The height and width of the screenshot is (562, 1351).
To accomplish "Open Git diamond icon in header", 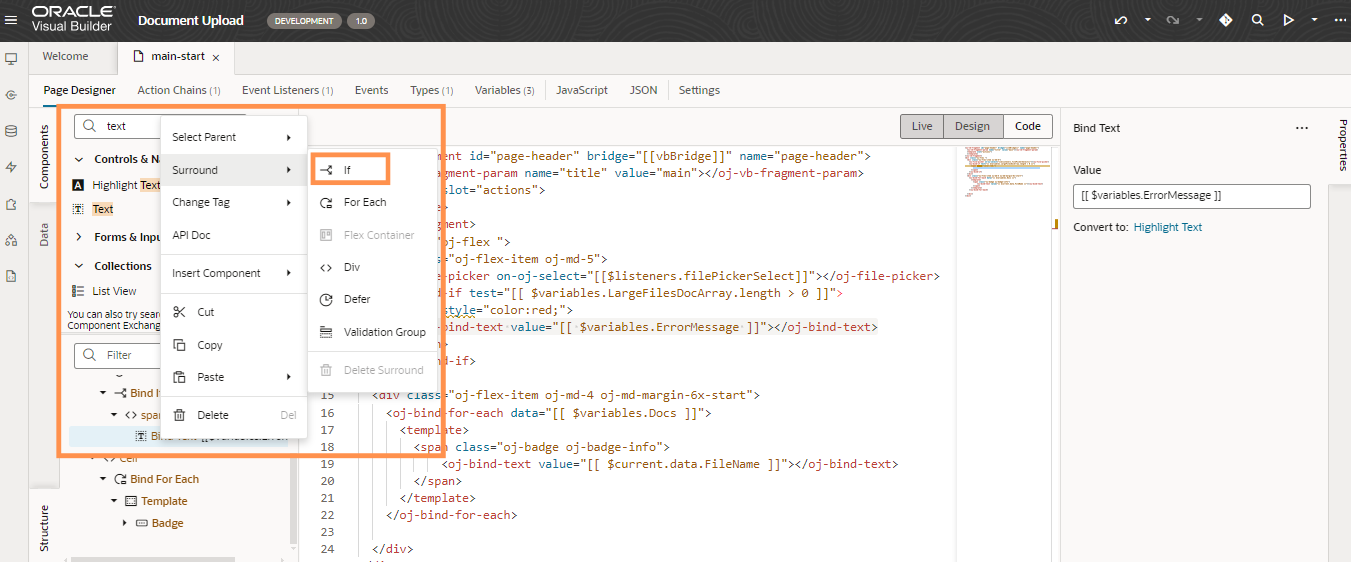I will point(1225,20).
